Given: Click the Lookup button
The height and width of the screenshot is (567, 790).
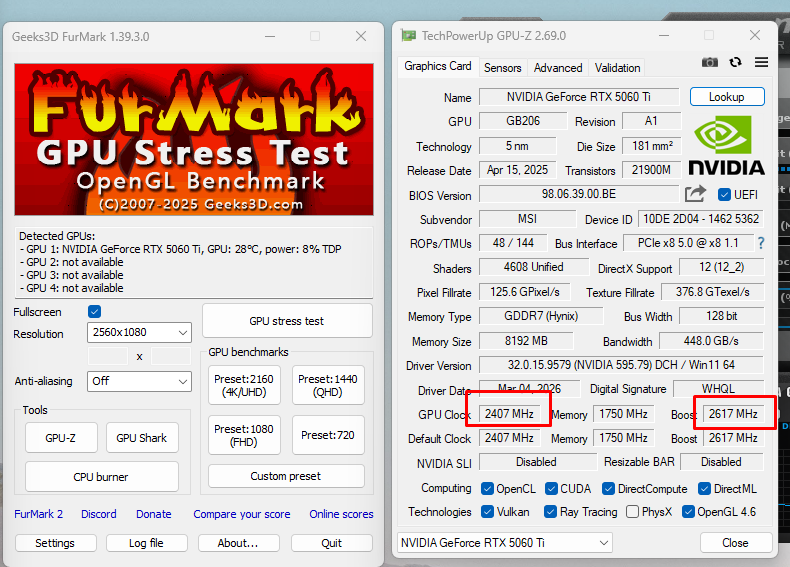Looking at the screenshot, I should coord(727,97).
